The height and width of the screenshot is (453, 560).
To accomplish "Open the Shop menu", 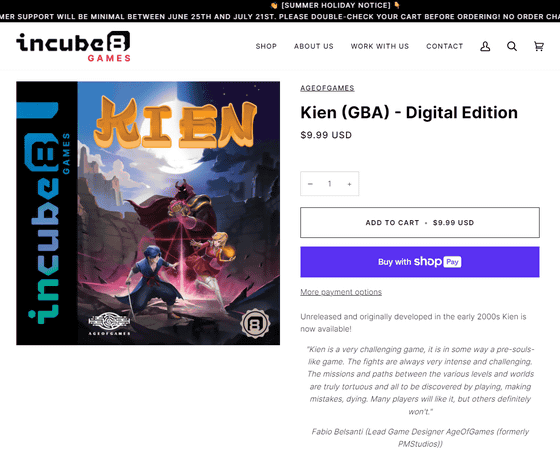I will tap(266, 46).
